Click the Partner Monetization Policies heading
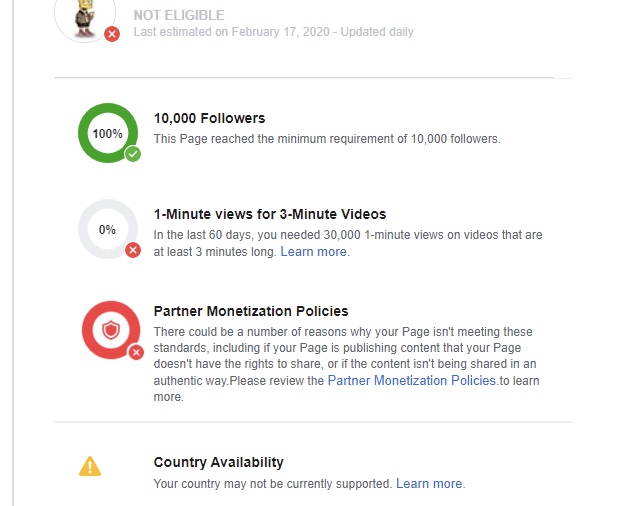The image size is (619, 506). 251,311
